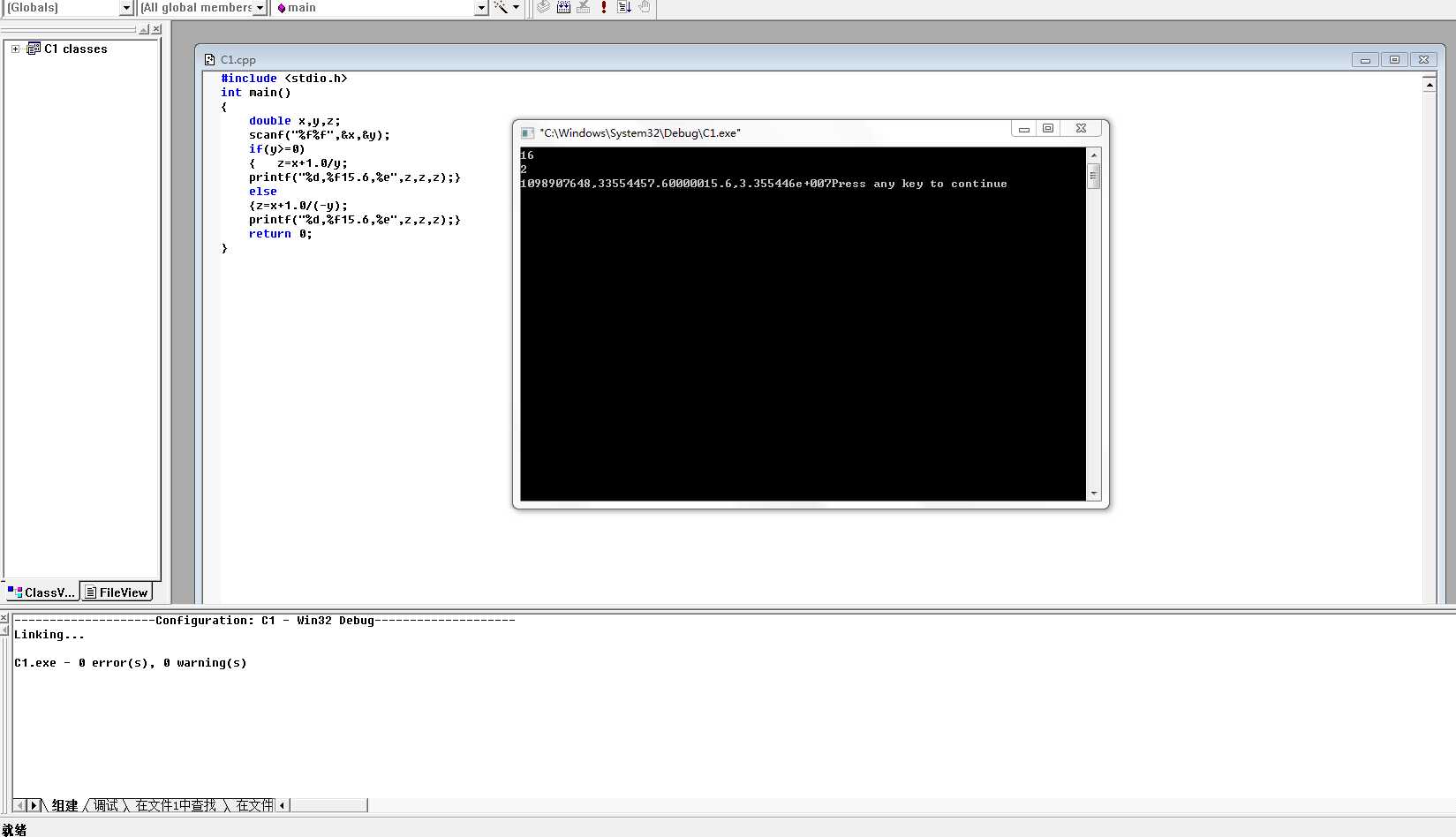Click the 就绪 status bar text
The height and width of the screenshot is (837, 1456).
click(x=14, y=829)
